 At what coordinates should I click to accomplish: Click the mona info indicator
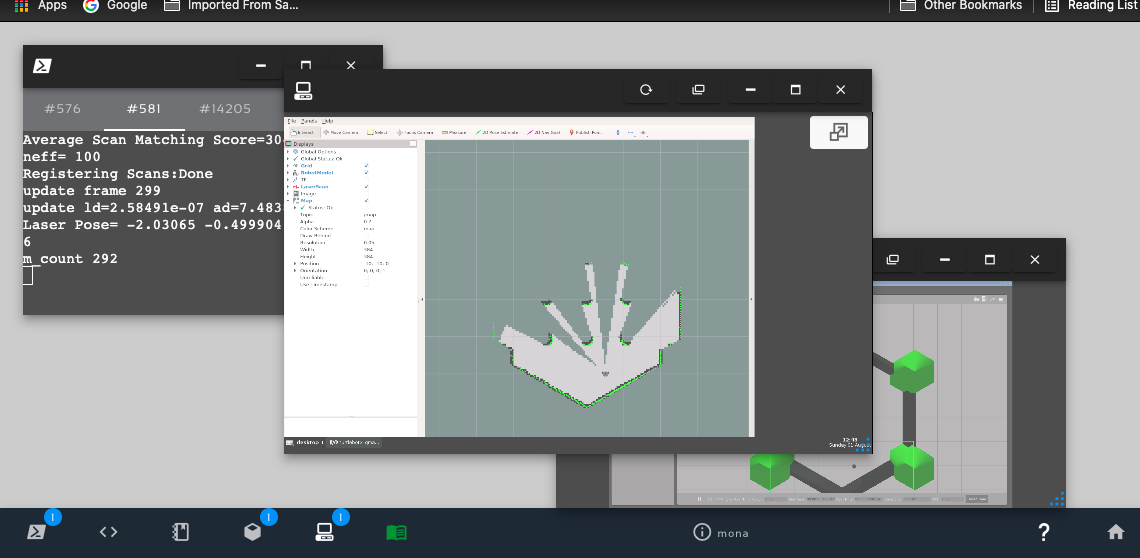720,533
